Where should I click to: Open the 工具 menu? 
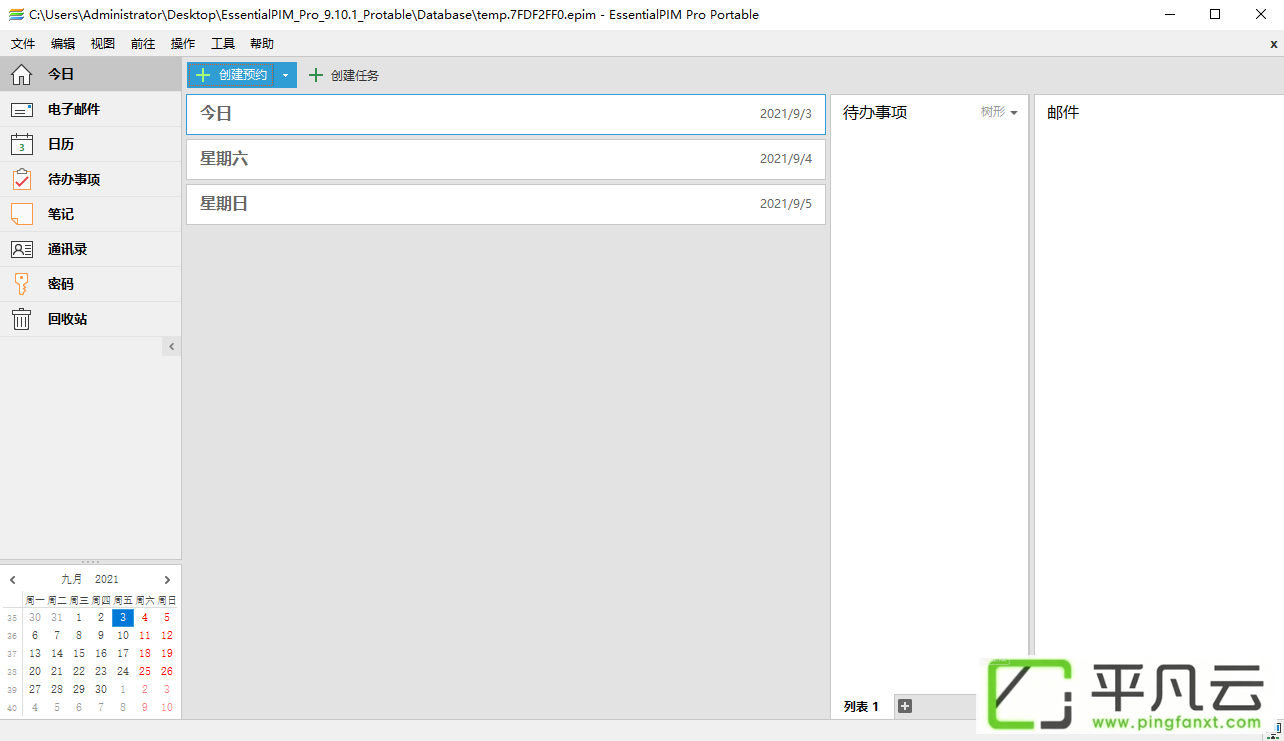coord(223,44)
